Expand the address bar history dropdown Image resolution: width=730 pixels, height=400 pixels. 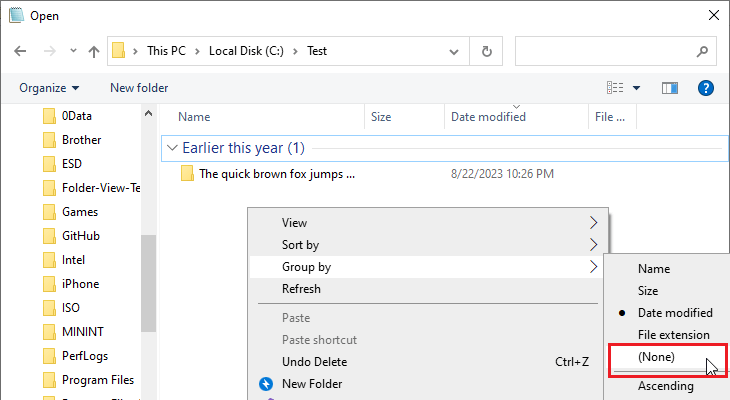coord(454,51)
